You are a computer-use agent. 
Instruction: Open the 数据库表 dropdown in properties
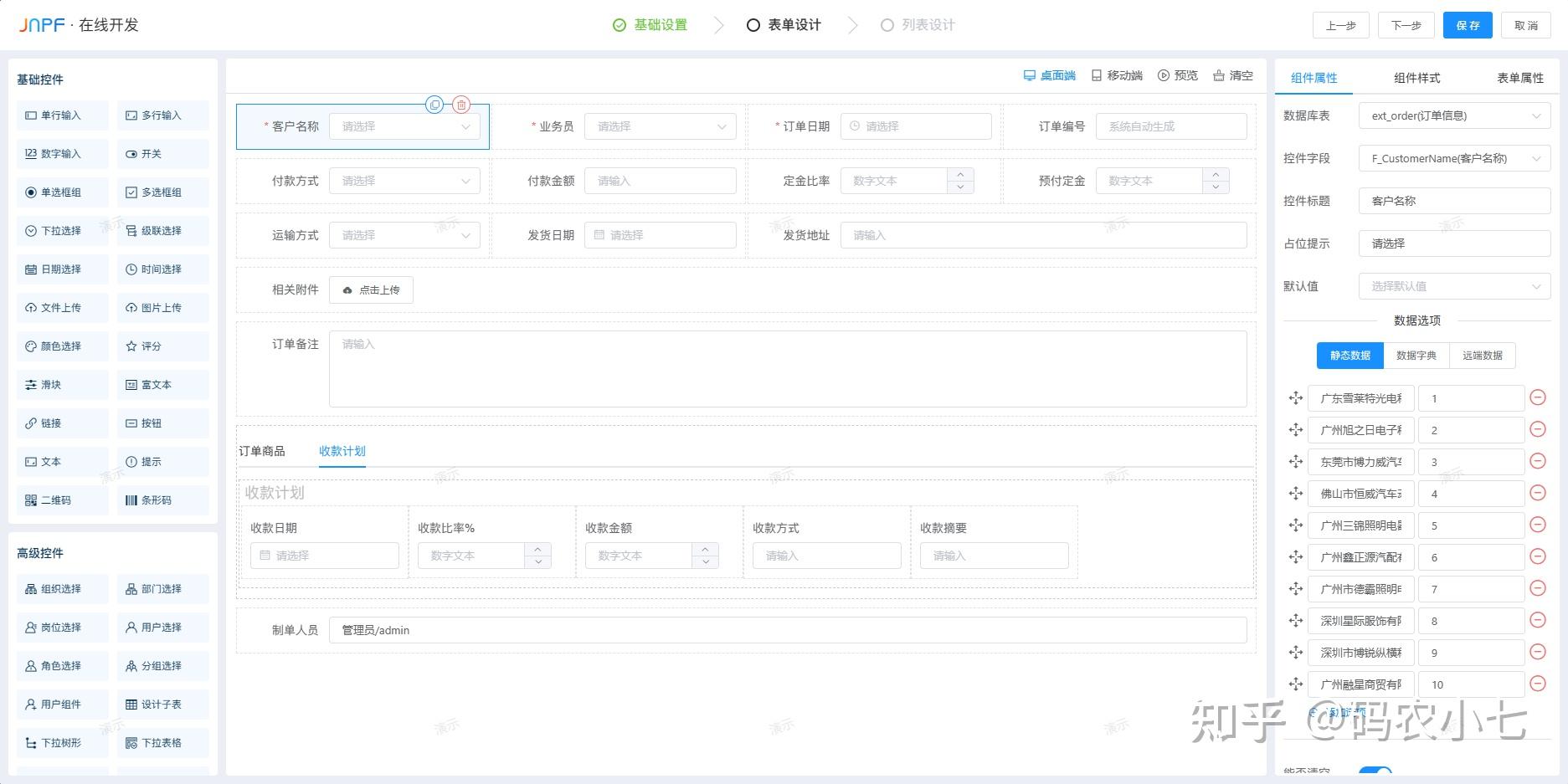tap(1455, 115)
